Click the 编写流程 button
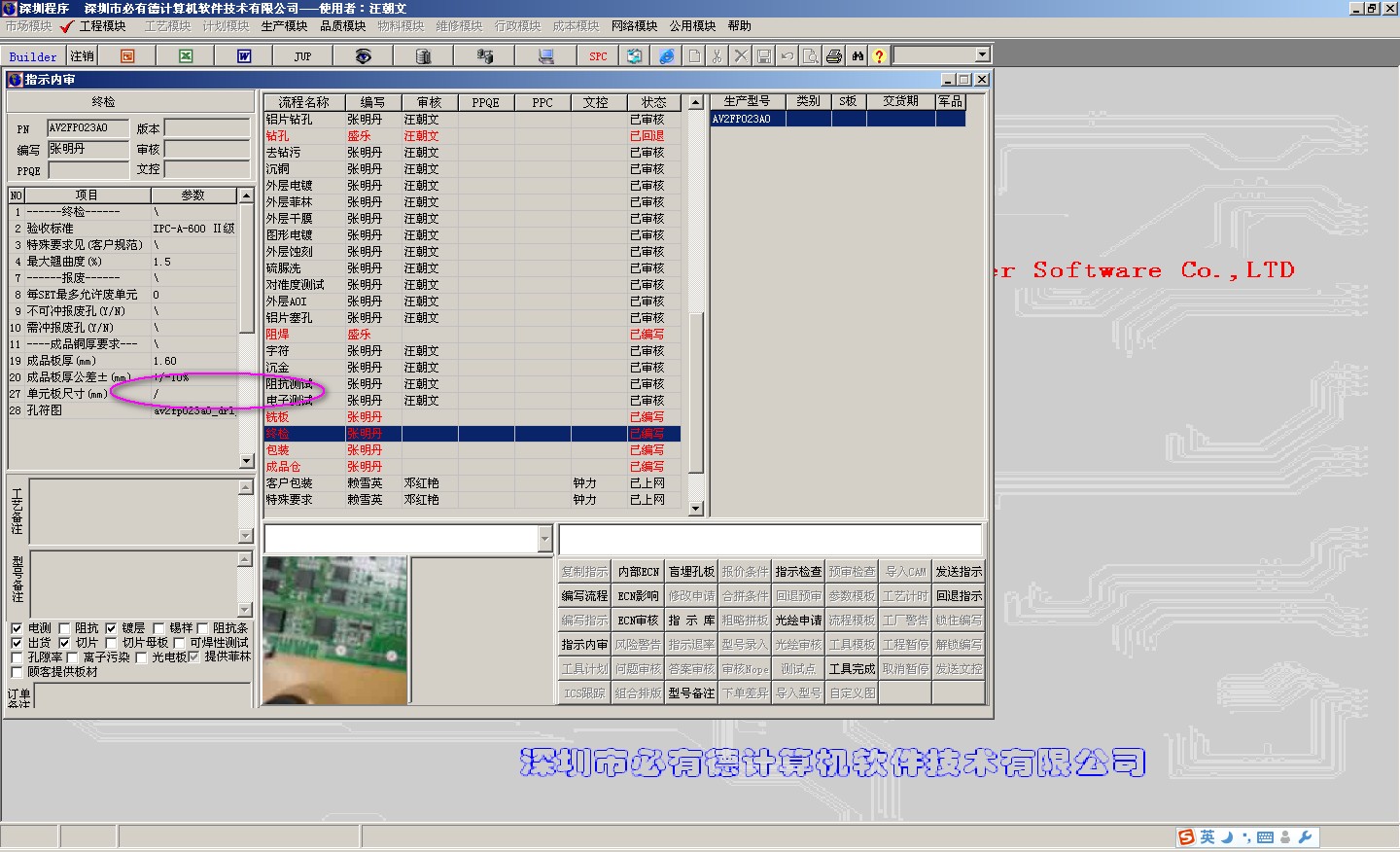The width and height of the screenshot is (1400, 852). (584, 596)
